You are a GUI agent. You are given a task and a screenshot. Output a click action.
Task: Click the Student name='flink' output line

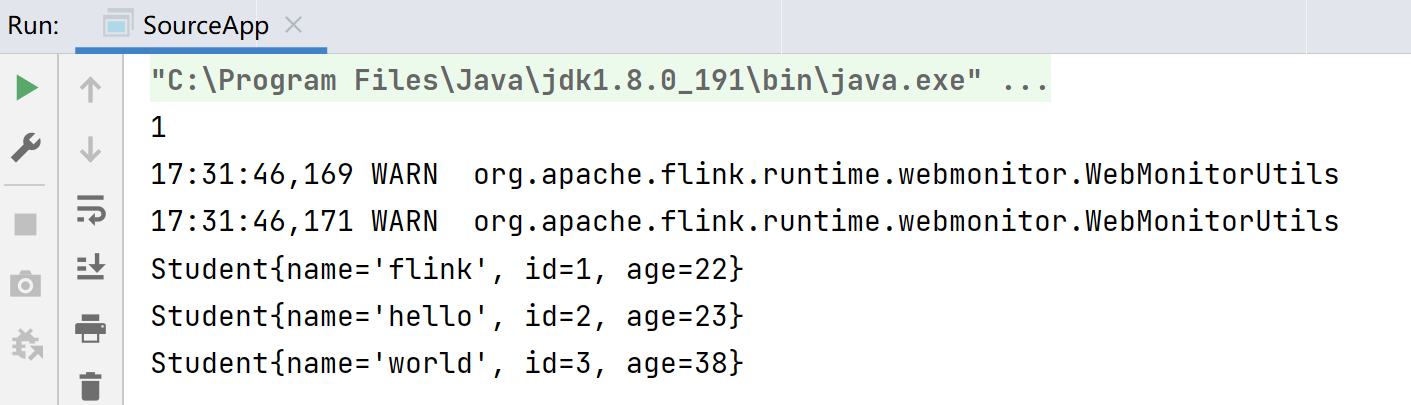click(x=447, y=269)
